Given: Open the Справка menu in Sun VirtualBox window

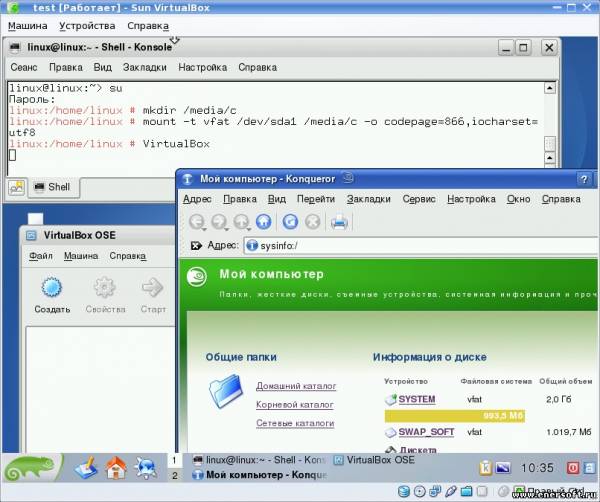Looking at the screenshot, I should coord(148,26).
